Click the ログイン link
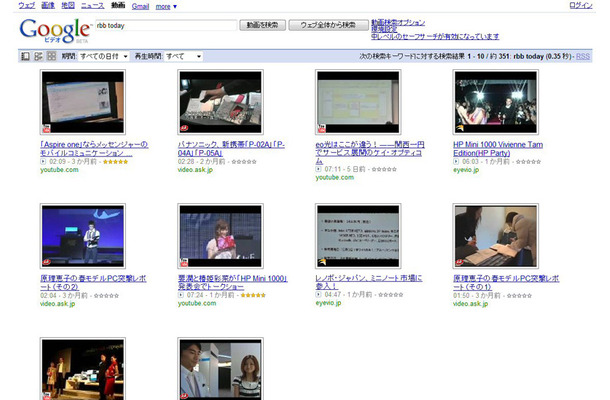Screen dimensions: 610x400 click(x=581, y=5)
